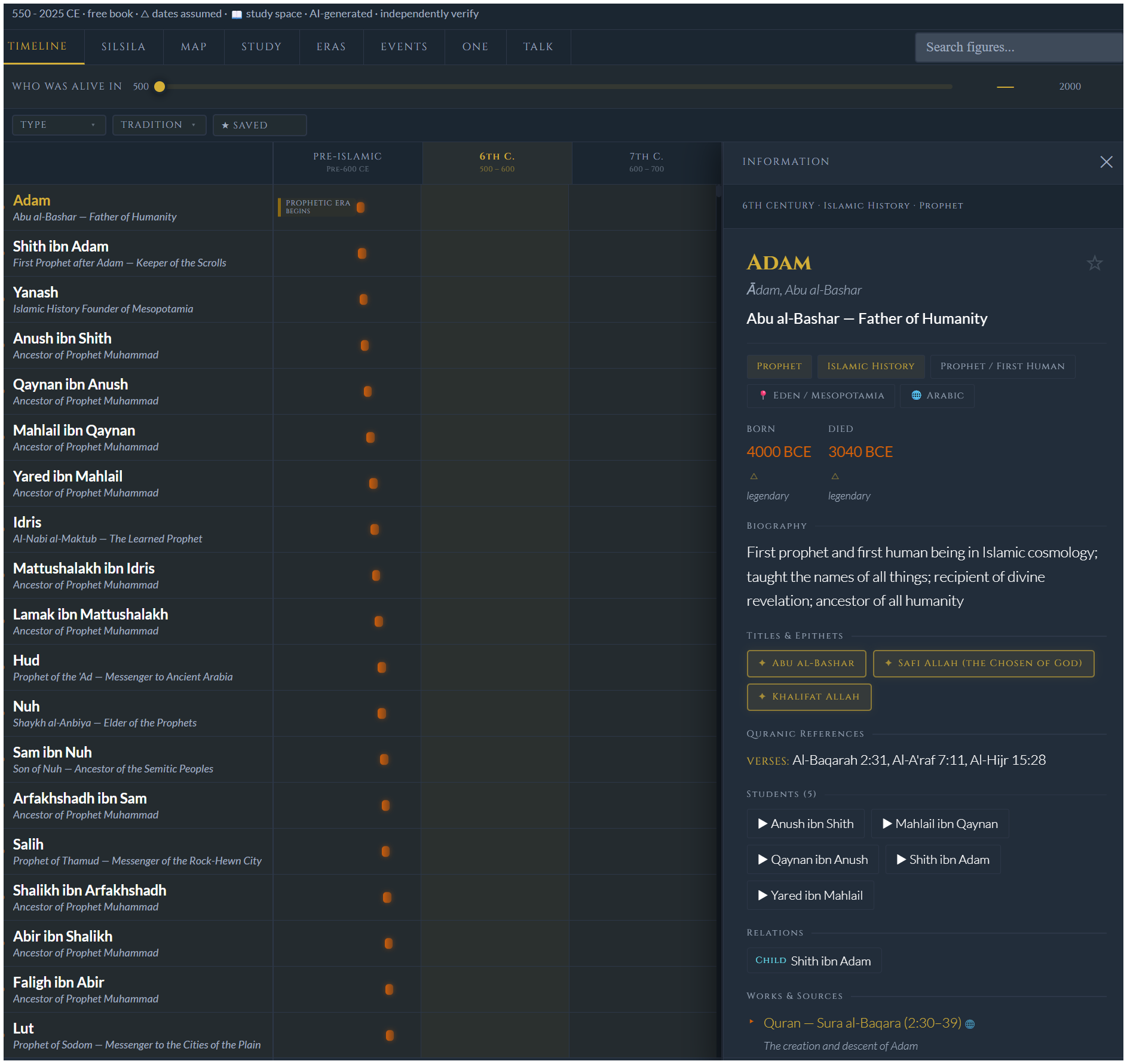Expand the Quran — Sura al-Baqara source entry
Image resolution: width=1127 pixels, height=1064 pixels.
751,1023
